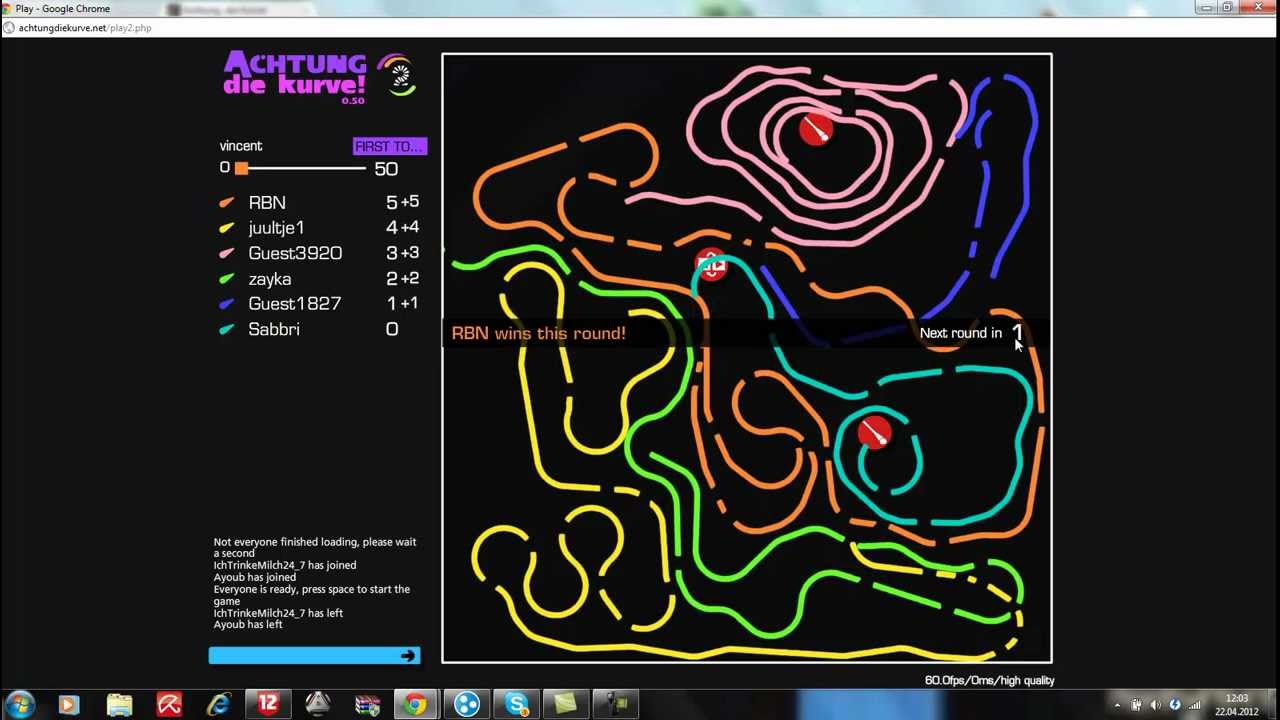The height and width of the screenshot is (720, 1280).
Task: Select player name Guest1827
Action: [295, 304]
